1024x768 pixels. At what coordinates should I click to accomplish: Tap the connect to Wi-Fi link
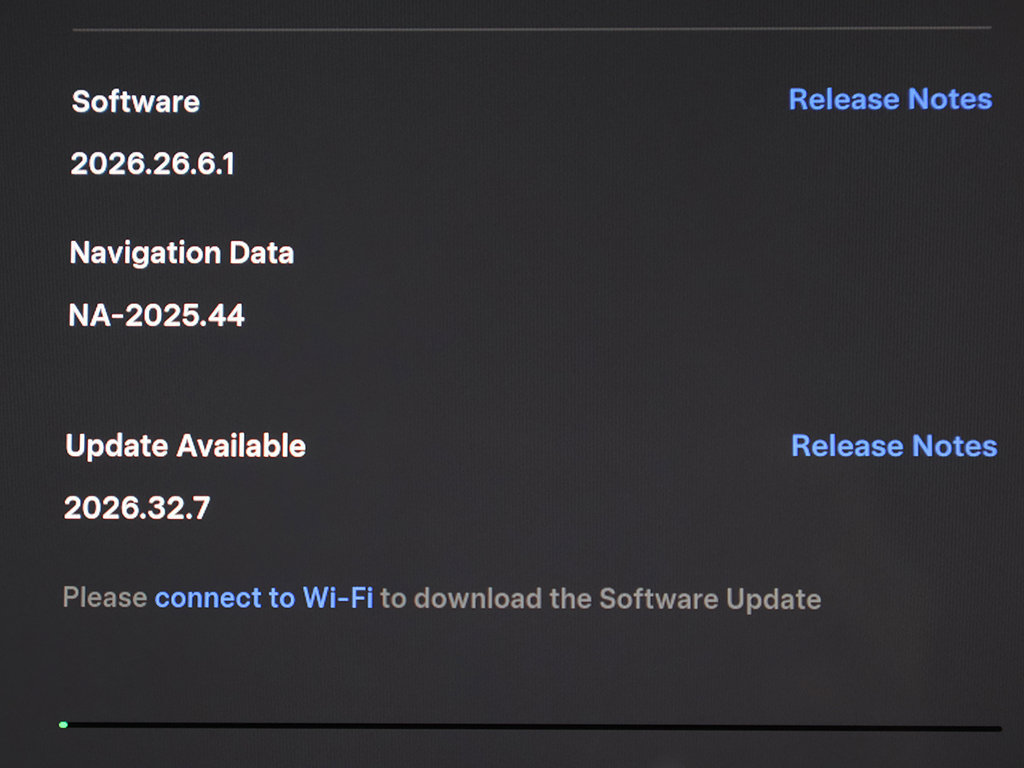(x=264, y=598)
